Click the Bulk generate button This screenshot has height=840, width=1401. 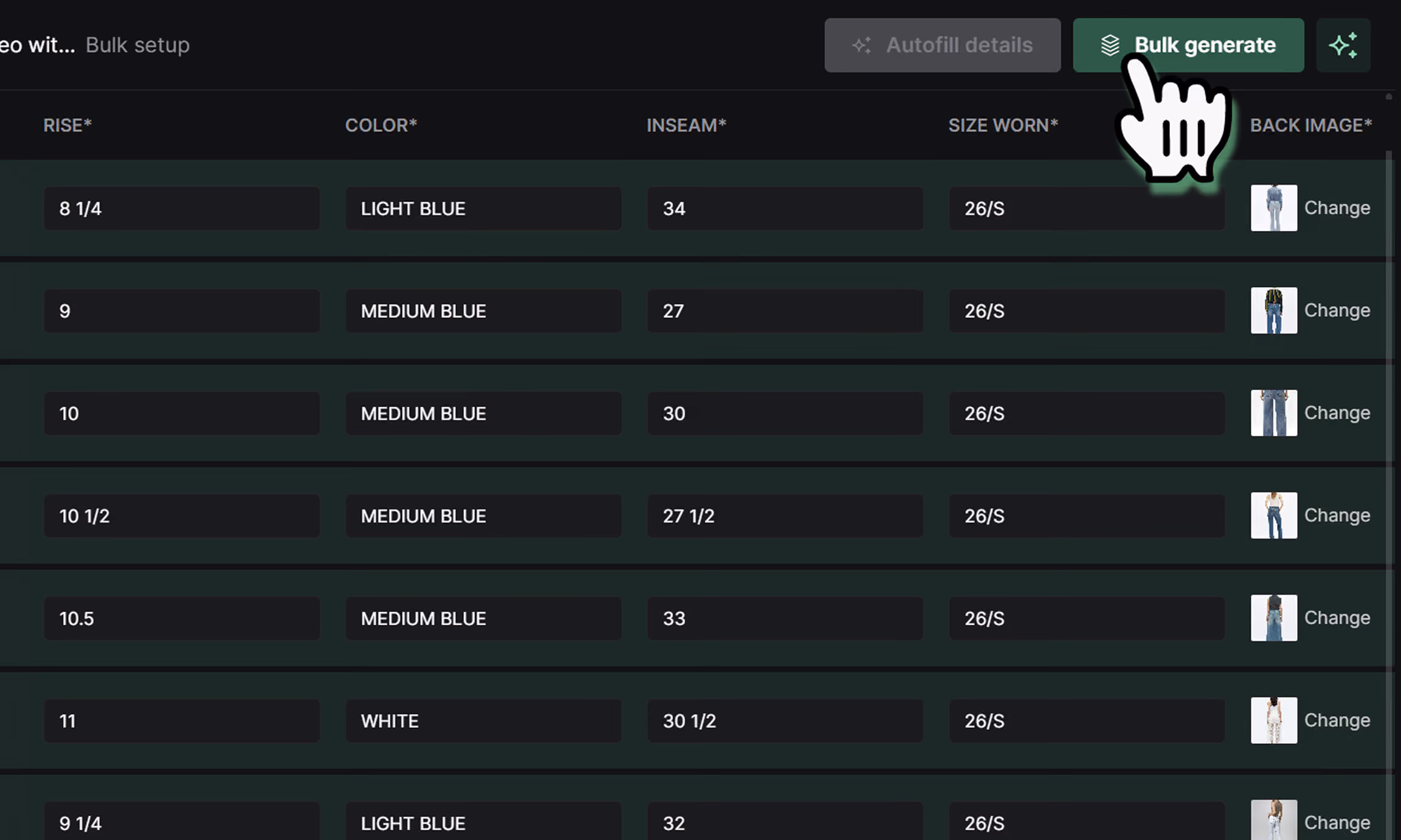pos(1188,45)
